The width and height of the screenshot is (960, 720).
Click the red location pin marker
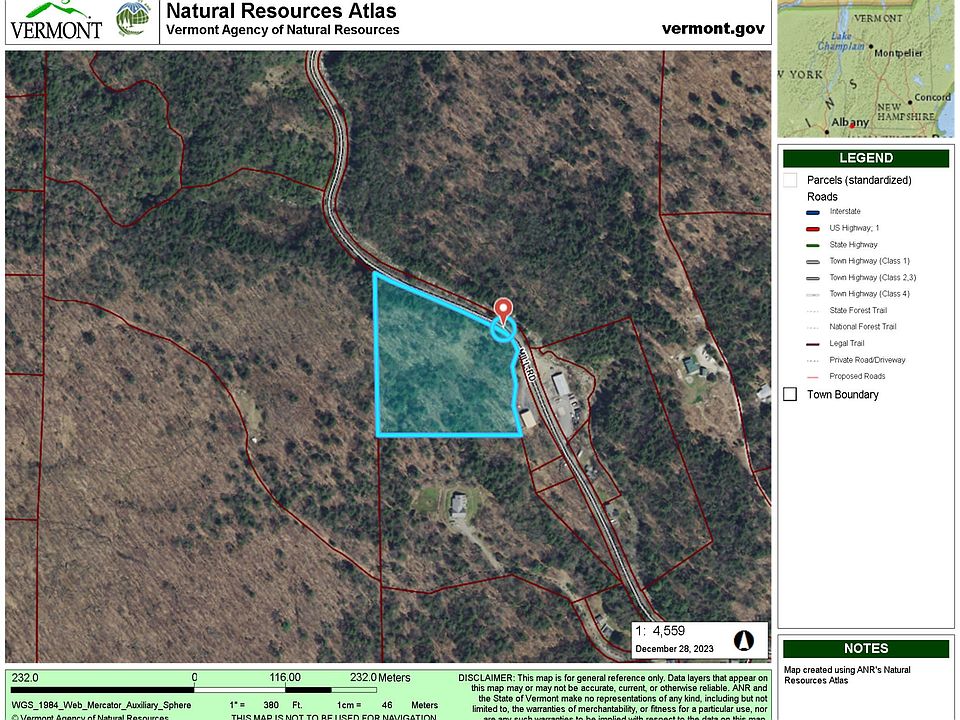503,309
